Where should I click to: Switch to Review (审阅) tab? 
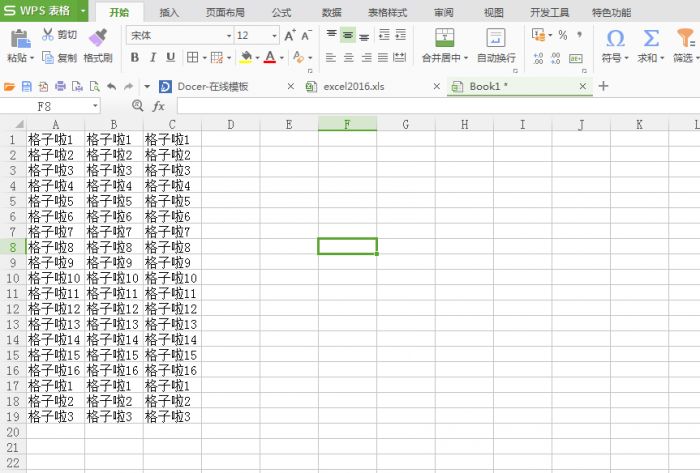pos(444,12)
